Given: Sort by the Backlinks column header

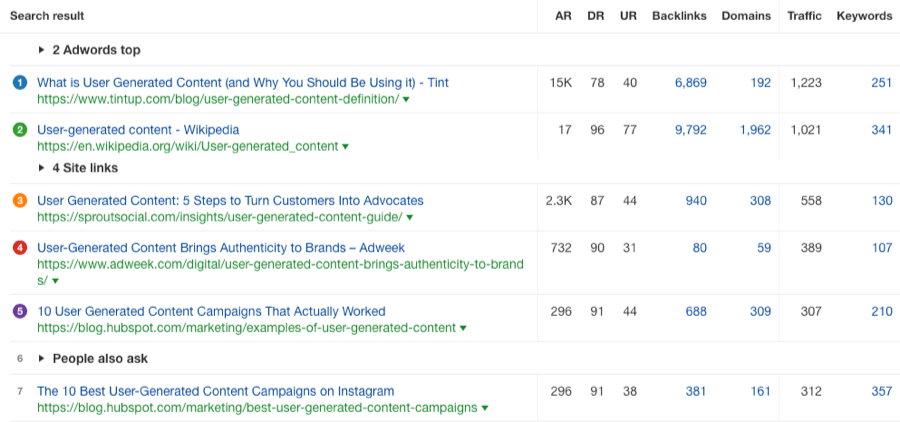Looking at the screenshot, I should click(x=679, y=16).
